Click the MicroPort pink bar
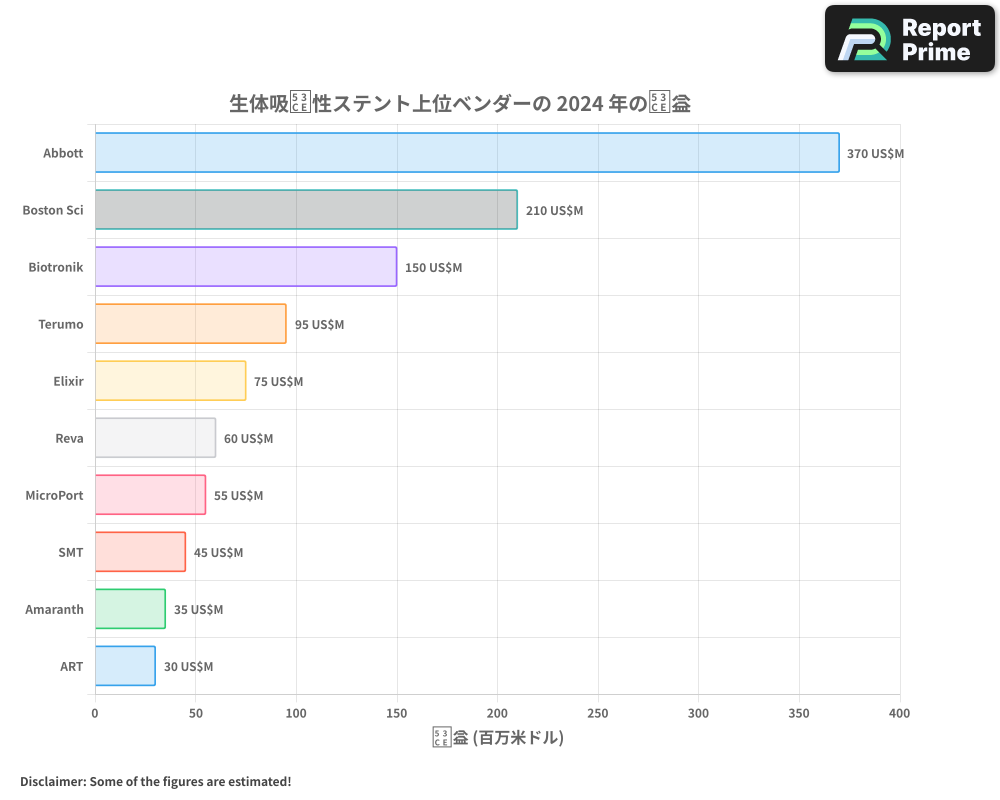 pos(148,495)
